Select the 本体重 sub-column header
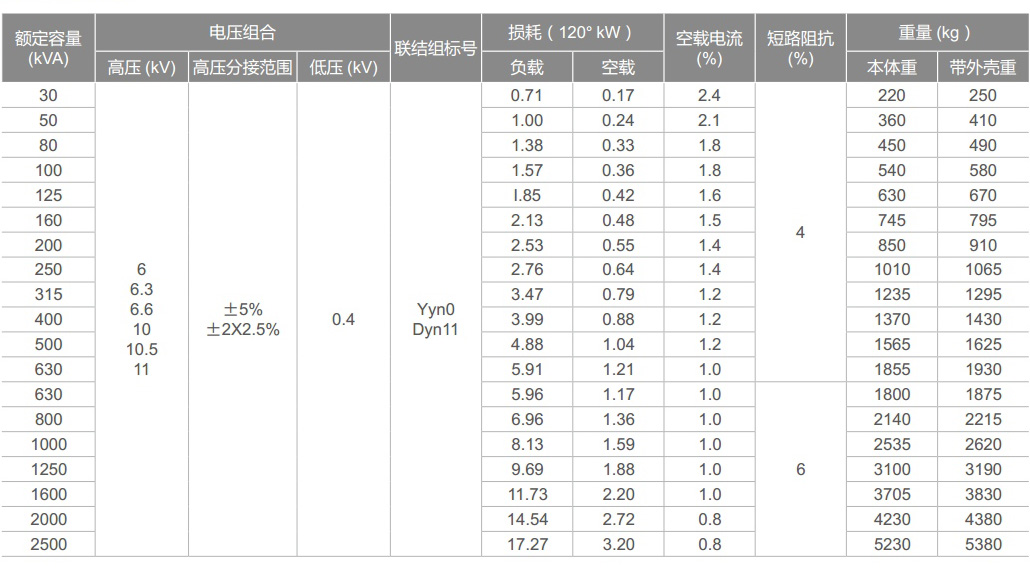Screen dimensions: 1030x571 [891, 68]
